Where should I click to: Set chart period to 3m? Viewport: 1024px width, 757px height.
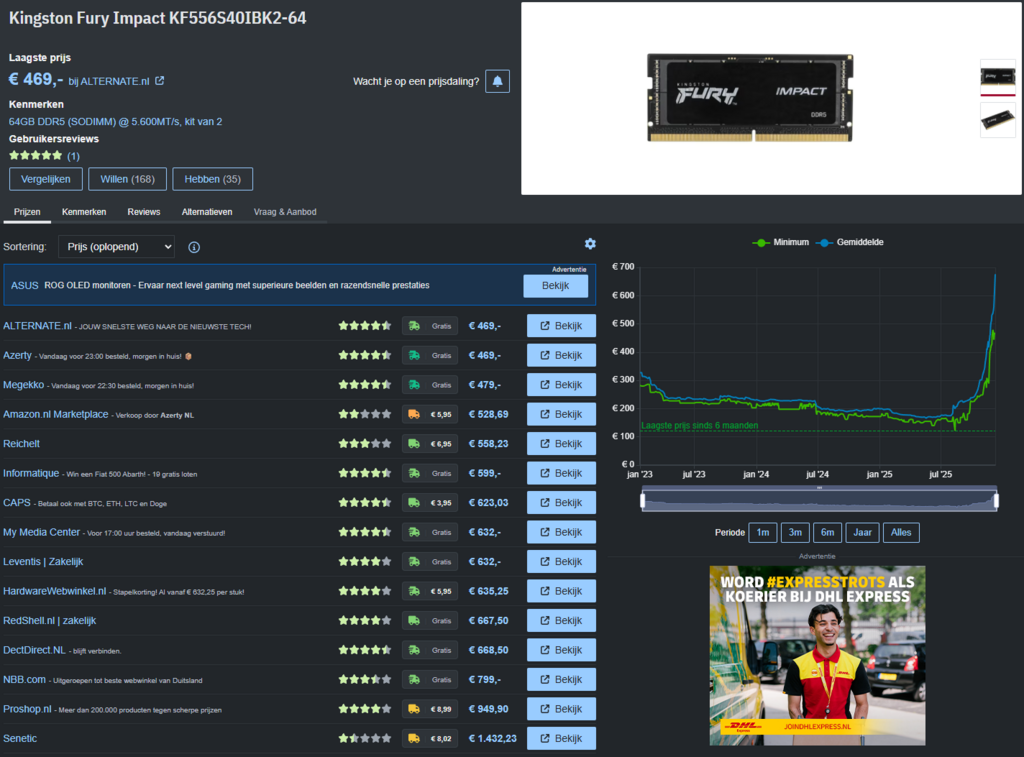click(x=795, y=532)
